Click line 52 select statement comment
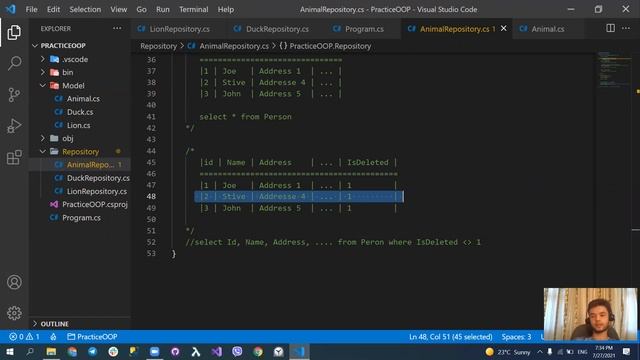The height and width of the screenshot is (360, 640). coord(333,242)
